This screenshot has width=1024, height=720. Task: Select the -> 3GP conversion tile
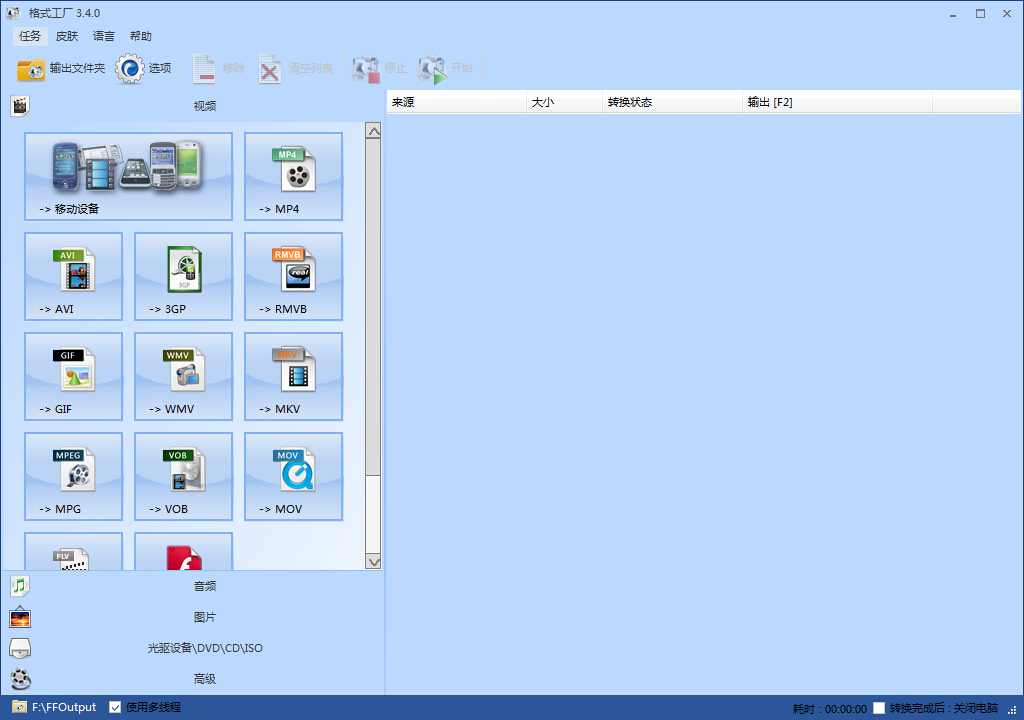coord(184,276)
